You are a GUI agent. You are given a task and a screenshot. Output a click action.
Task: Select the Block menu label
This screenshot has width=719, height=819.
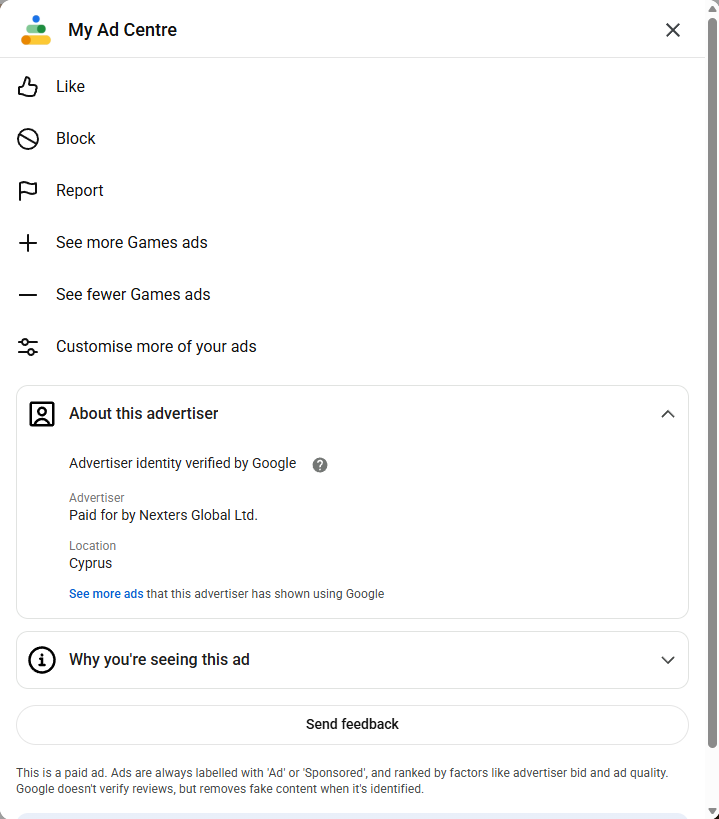(76, 138)
